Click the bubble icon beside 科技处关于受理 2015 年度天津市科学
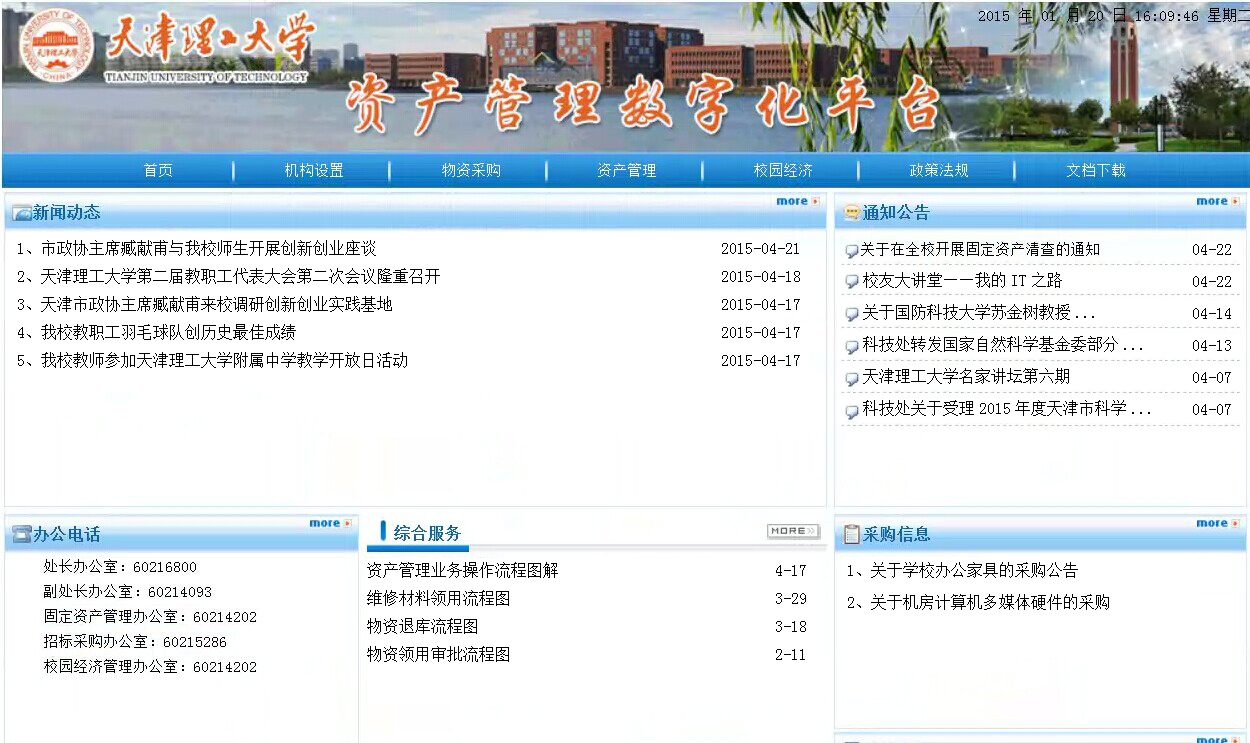 [x=852, y=410]
